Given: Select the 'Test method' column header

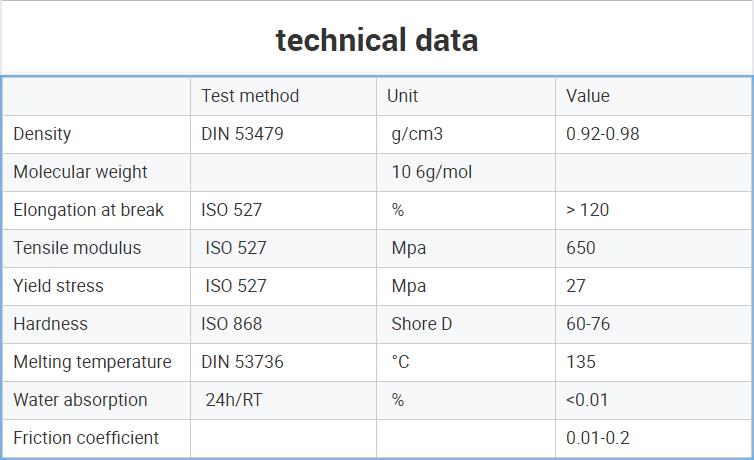Looking at the screenshot, I should [250, 96].
